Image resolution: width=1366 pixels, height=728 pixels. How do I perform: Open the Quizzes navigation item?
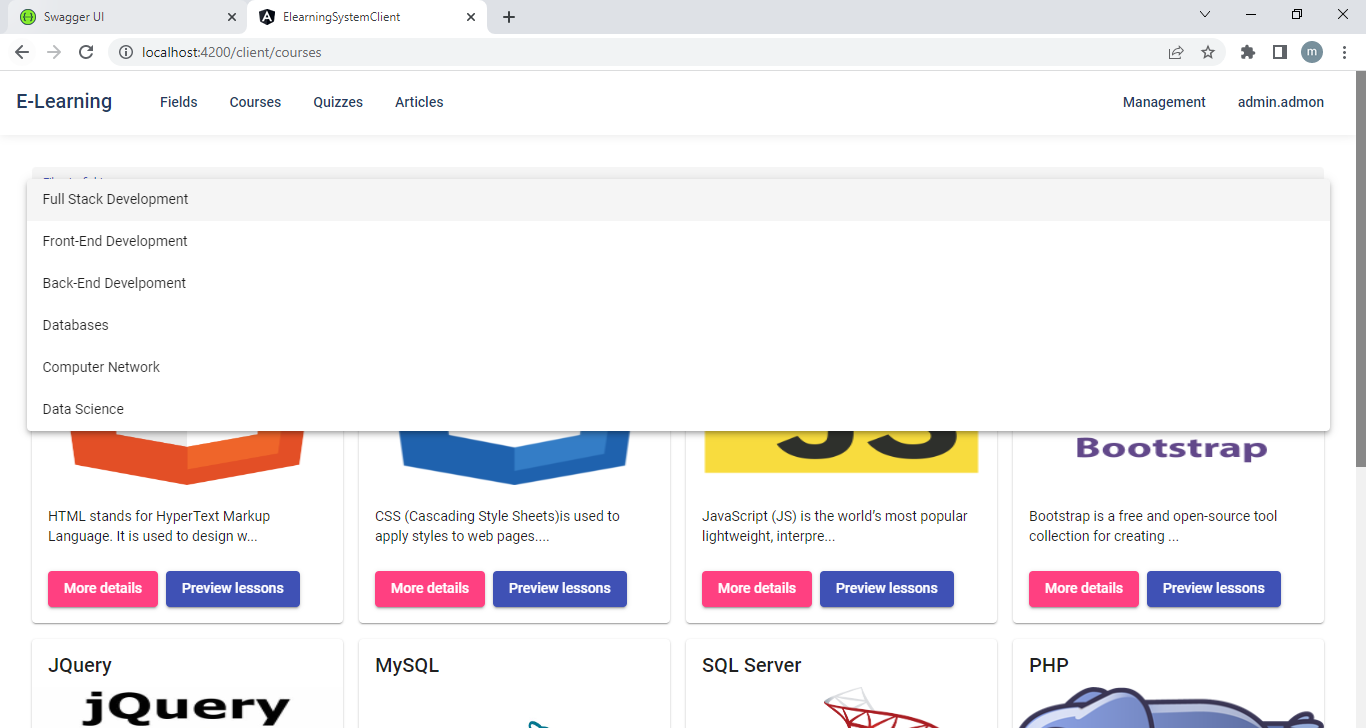pos(338,102)
